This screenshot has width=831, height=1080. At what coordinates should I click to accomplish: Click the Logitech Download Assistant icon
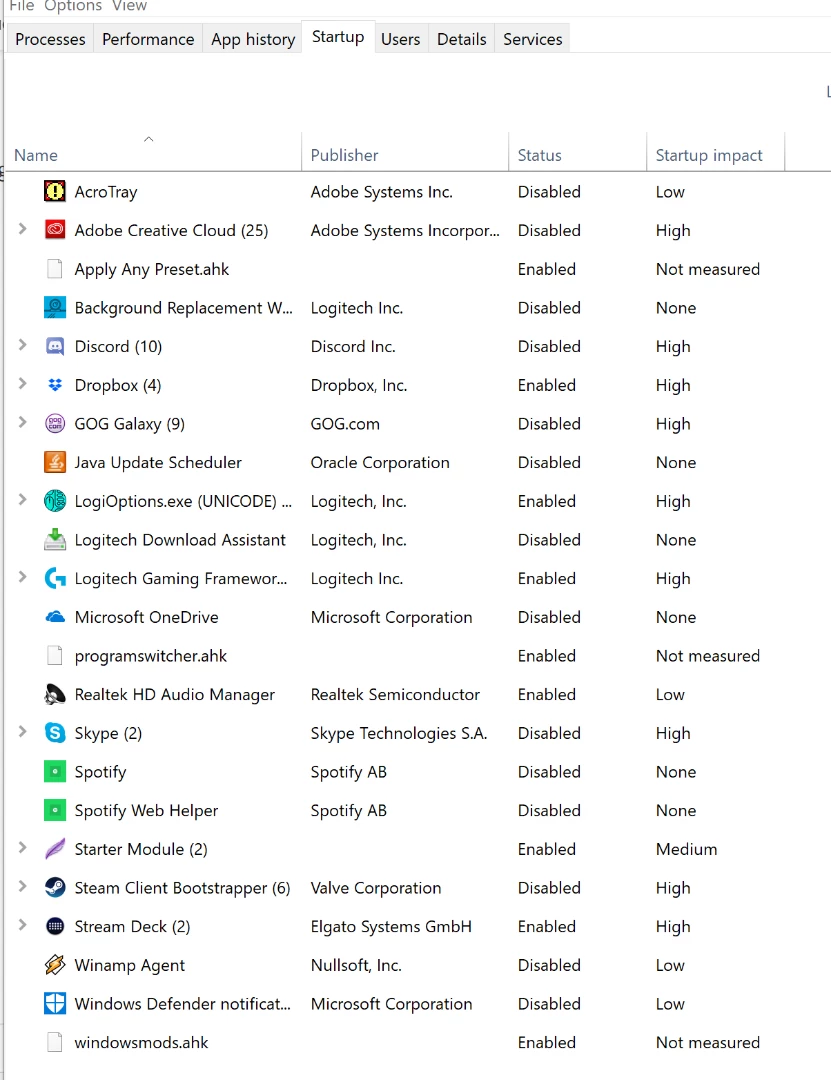55,539
